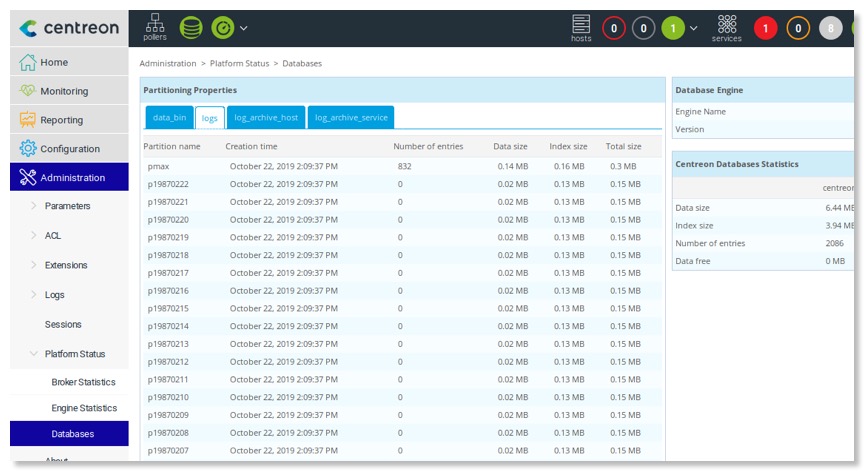Click the Centreon logo

coord(69,28)
